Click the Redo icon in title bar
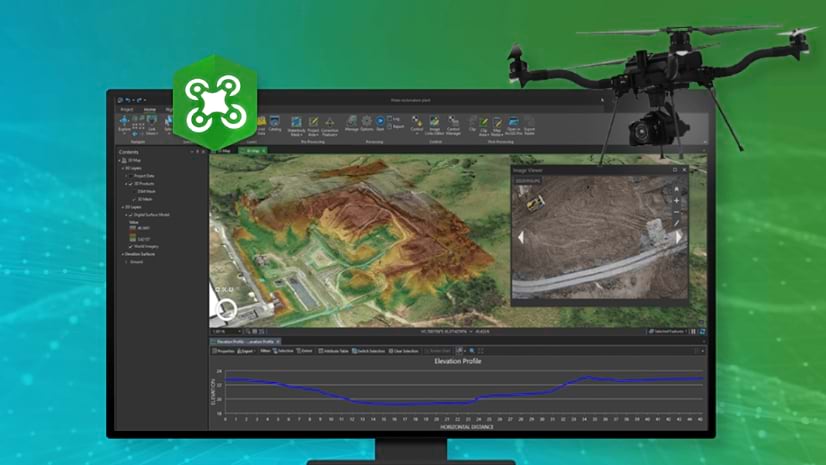Viewport: 826px width, 465px height. (139, 100)
